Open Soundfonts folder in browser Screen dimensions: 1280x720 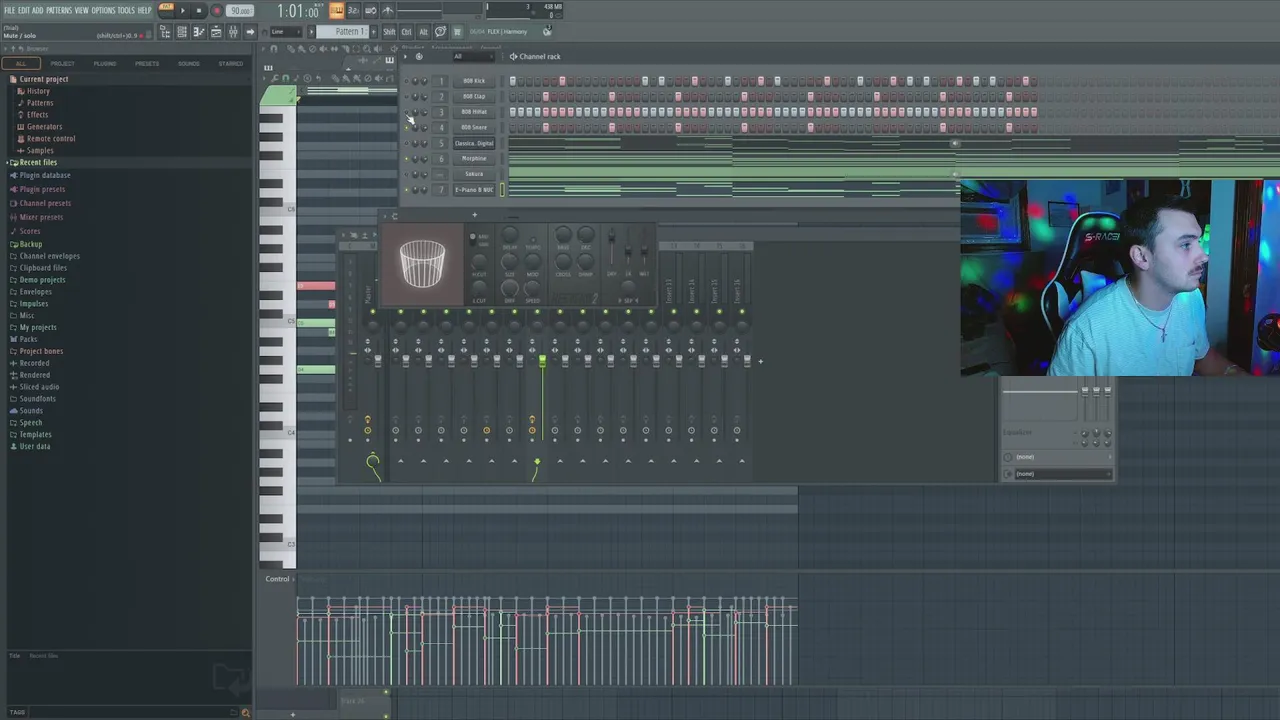pos(35,399)
